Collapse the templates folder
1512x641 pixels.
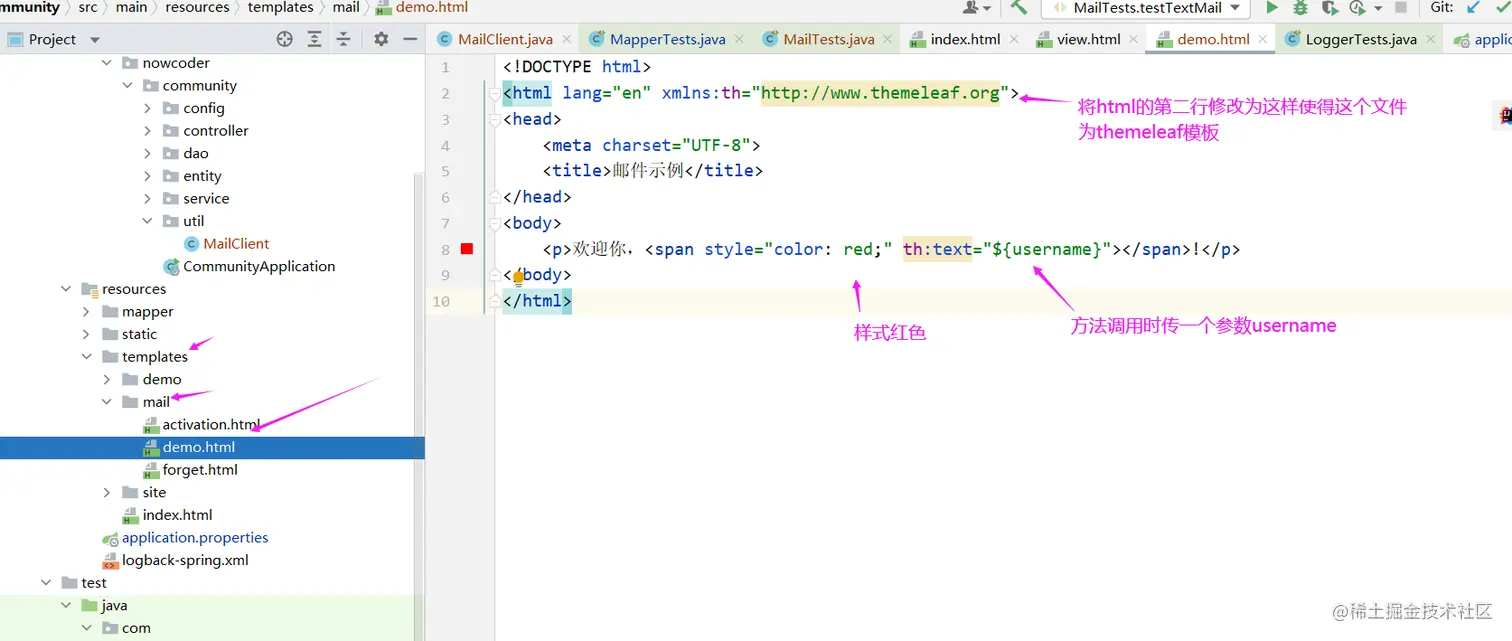click(87, 357)
